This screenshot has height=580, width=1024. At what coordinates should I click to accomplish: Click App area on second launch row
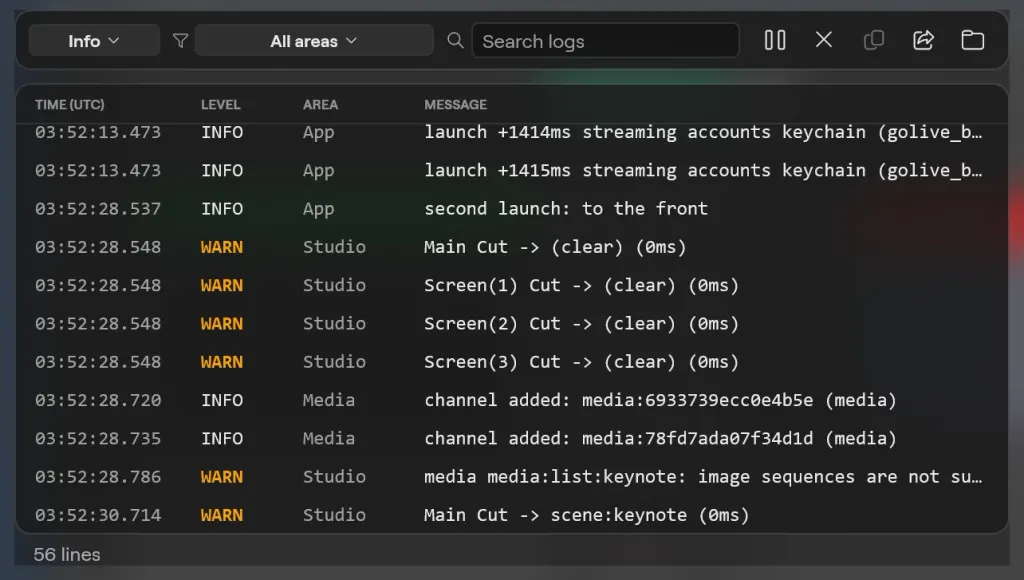[x=319, y=209]
